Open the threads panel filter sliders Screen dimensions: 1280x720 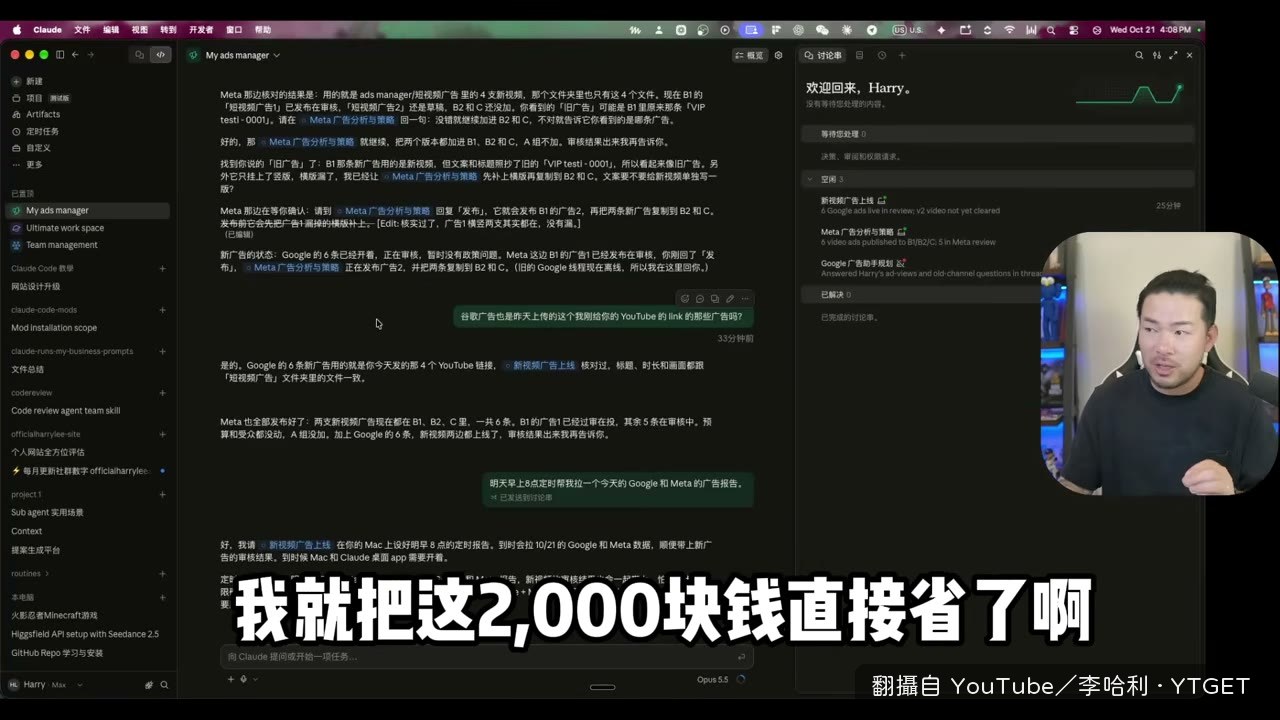[x=1157, y=55]
